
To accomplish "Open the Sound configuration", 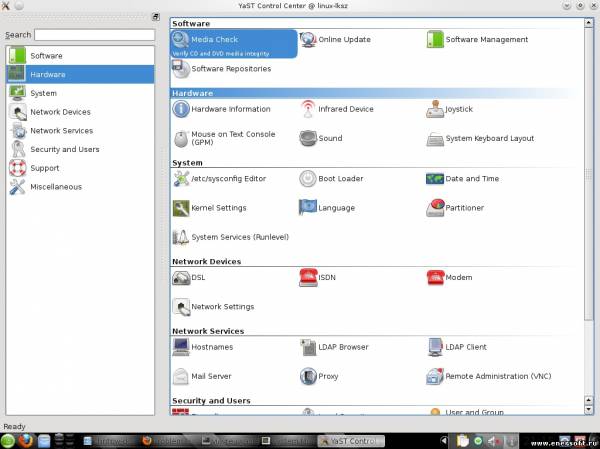I will click(x=321, y=138).
